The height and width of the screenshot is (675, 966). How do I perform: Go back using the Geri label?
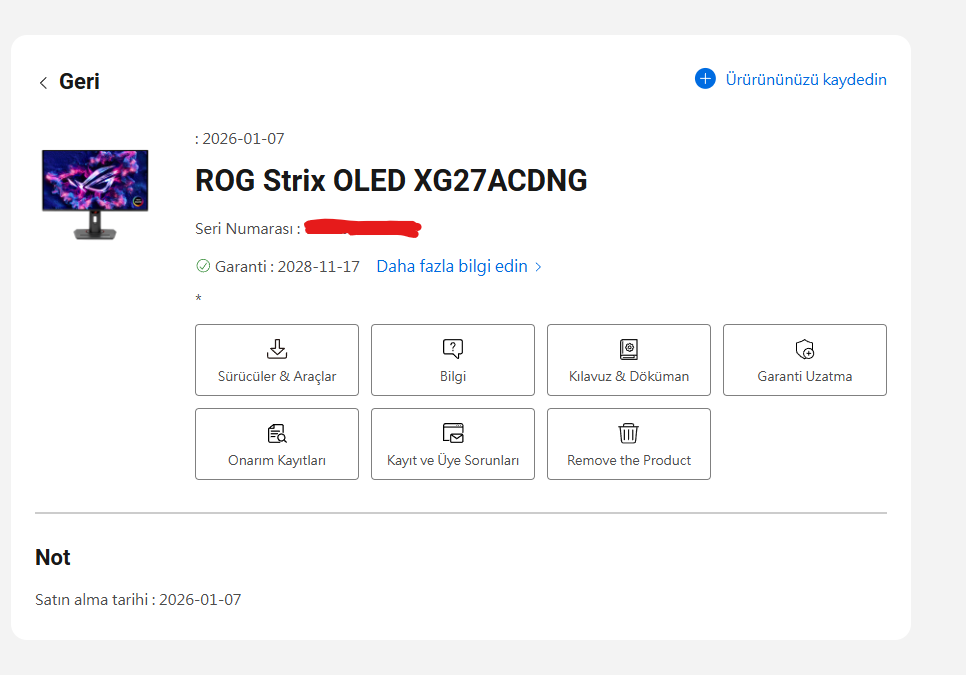point(79,81)
